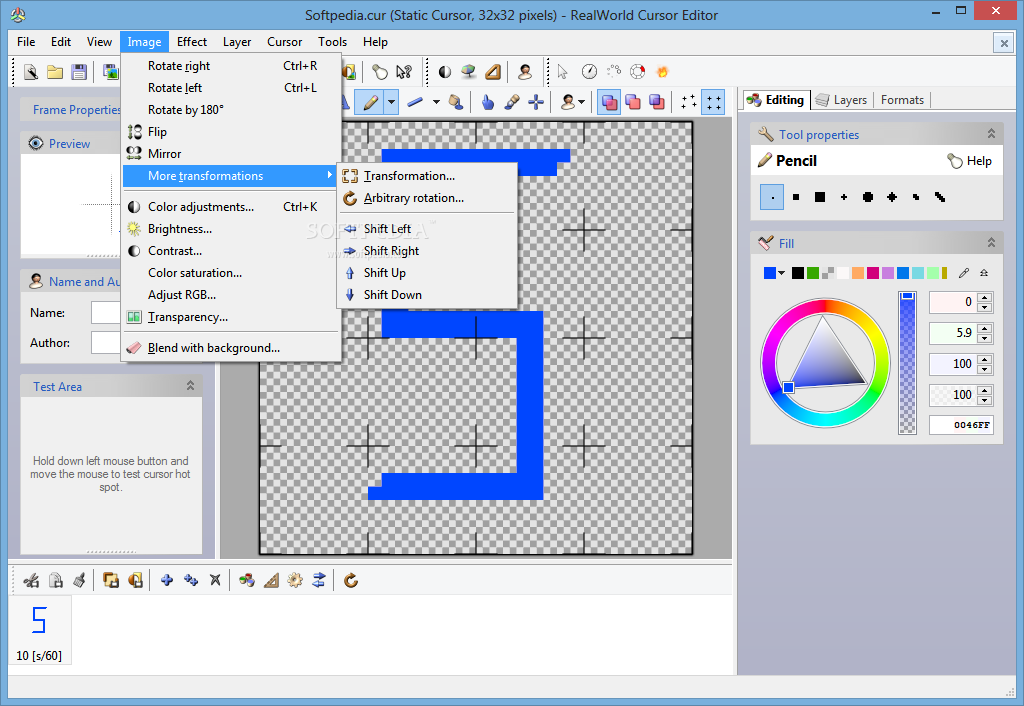
Task: Click the double blue plus icon
Action: pyautogui.click(x=191, y=580)
